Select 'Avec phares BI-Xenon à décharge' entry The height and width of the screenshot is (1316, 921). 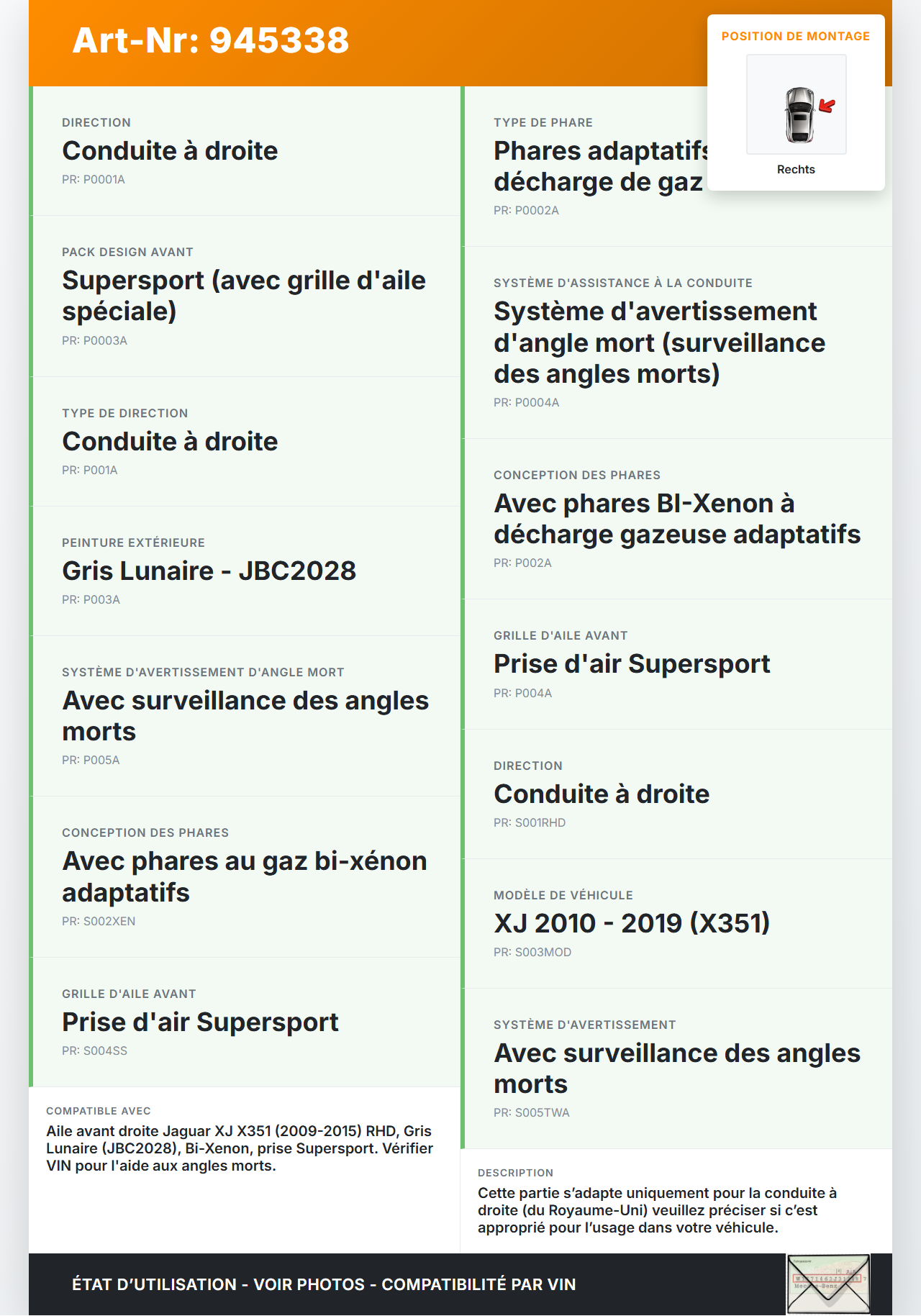click(676, 519)
